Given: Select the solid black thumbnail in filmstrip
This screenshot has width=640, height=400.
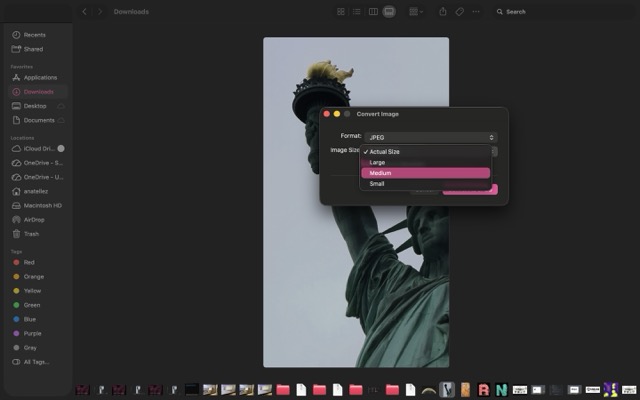Looking at the screenshot, I should coord(191,389).
